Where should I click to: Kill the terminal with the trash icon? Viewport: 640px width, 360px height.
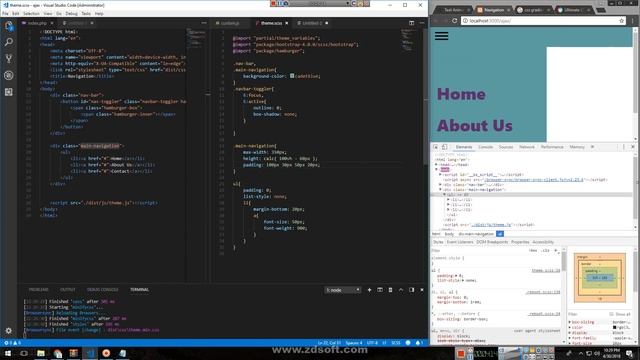390,290
